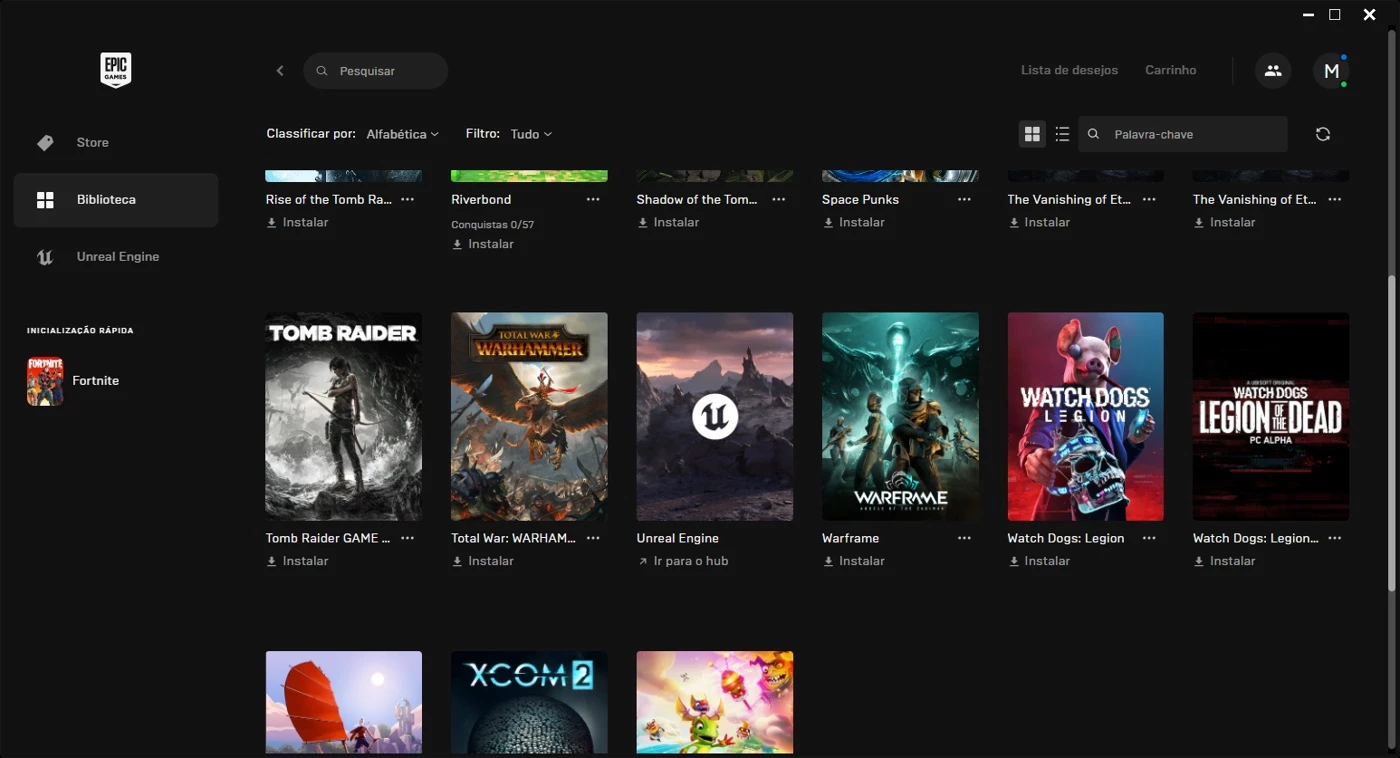This screenshot has width=1400, height=758.
Task: Minimize the launcher window
Action: 1309,15
